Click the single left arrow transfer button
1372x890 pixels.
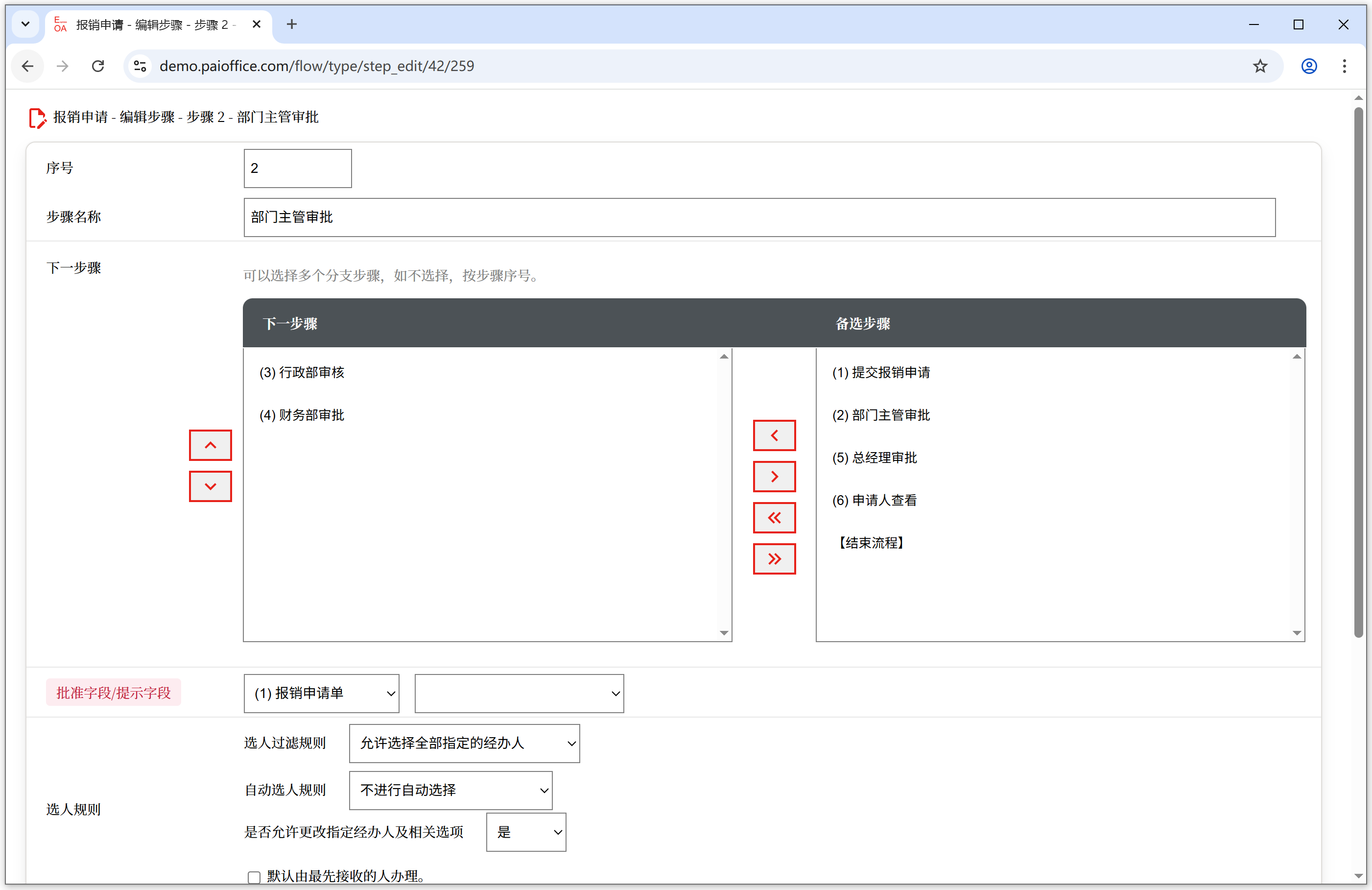pyautogui.click(x=774, y=435)
